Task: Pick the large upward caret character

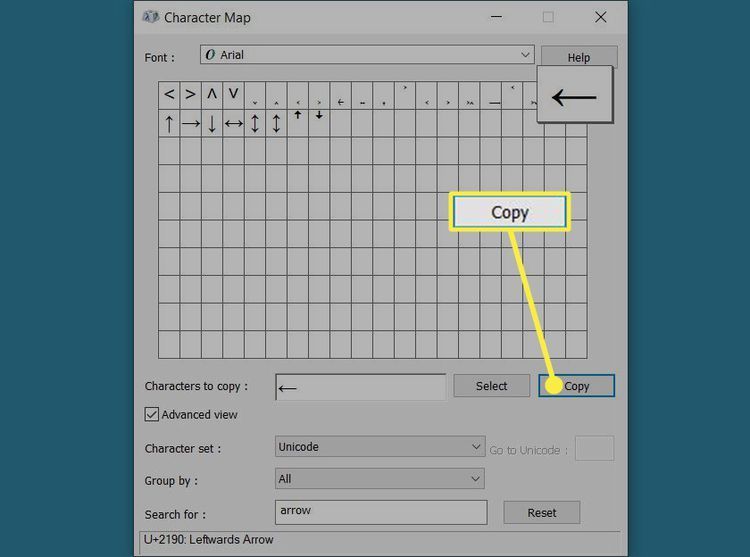Action: pyautogui.click(x=212, y=94)
